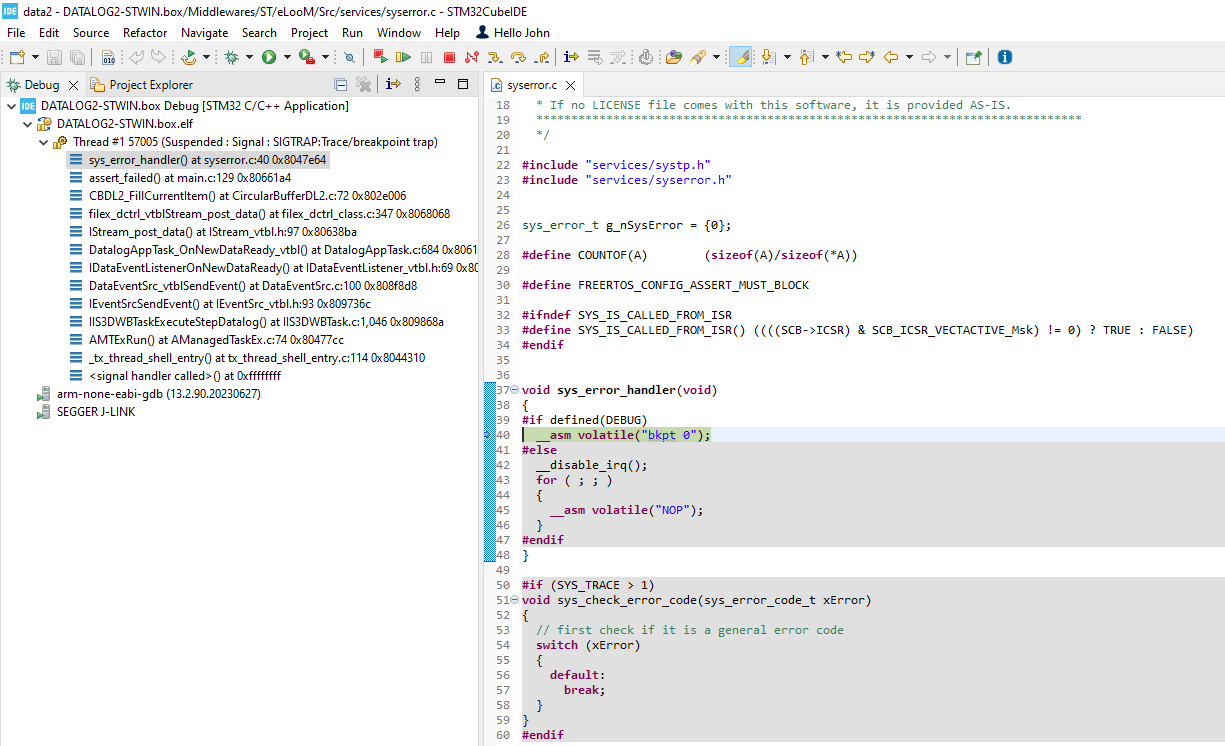1225x746 pixels.
Task: Click the Hello John account button
Action: [512, 32]
